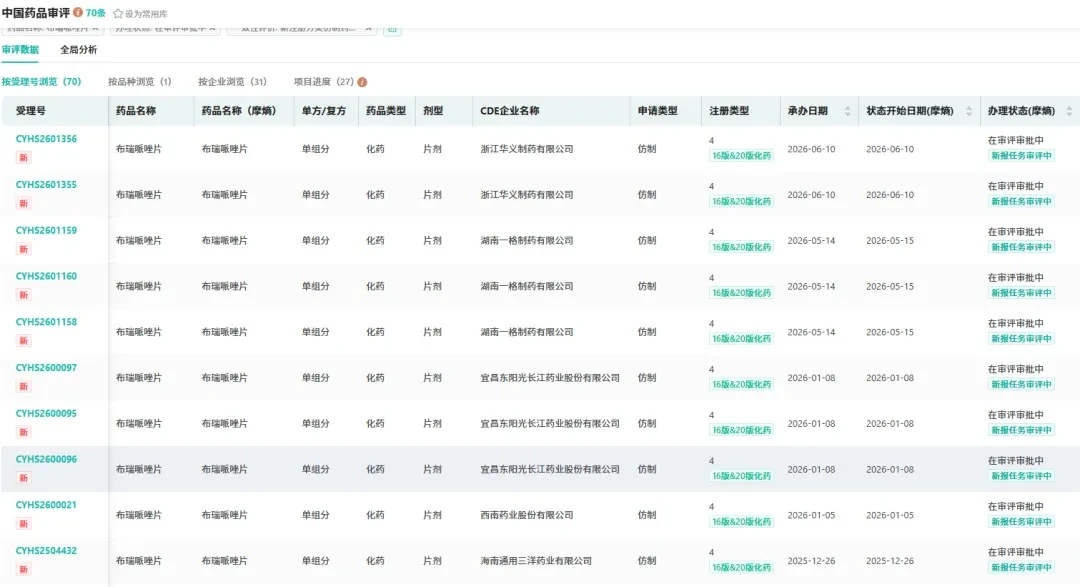The width and height of the screenshot is (1080, 587).
Task: Click the 新 badge under CYHS2600095
Action: [x=23, y=432]
